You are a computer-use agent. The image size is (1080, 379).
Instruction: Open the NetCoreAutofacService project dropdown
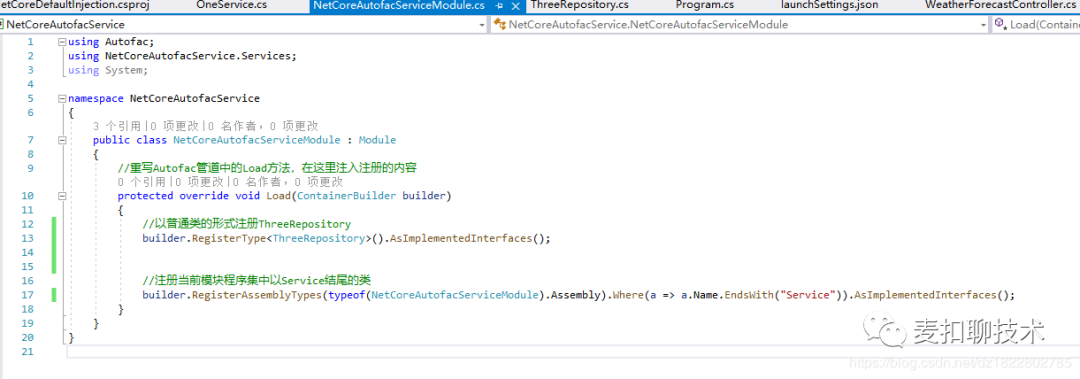tap(482, 24)
